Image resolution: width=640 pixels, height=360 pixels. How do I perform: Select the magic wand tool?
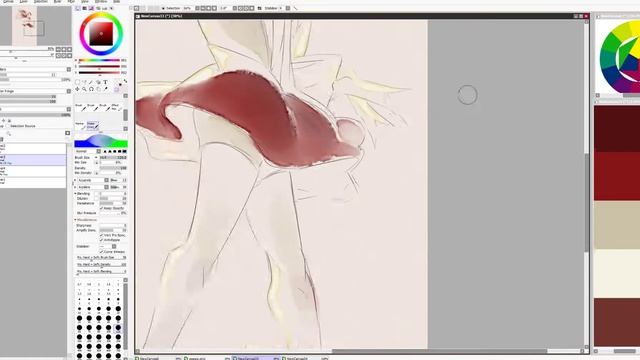click(x=91, y=82)
